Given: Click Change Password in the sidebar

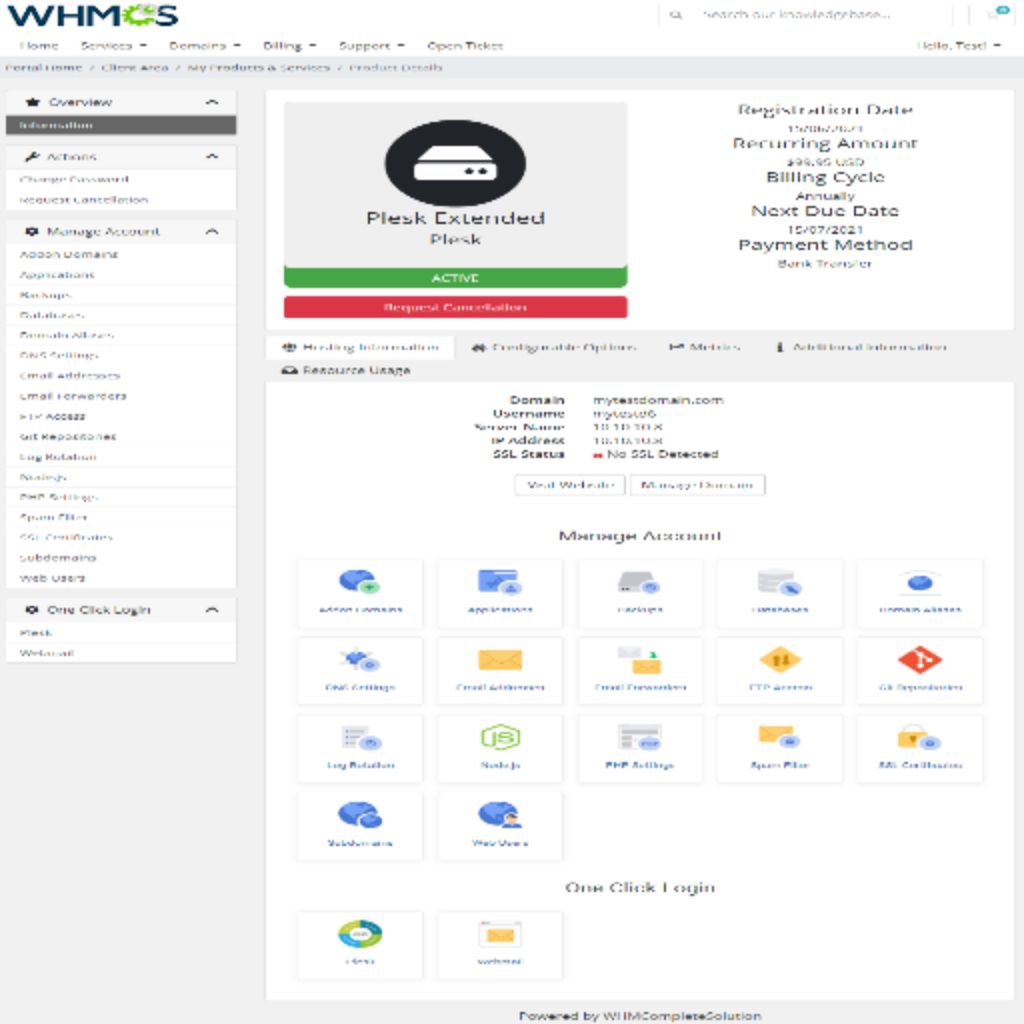Looking at the screenshot, I should (74, 180).
